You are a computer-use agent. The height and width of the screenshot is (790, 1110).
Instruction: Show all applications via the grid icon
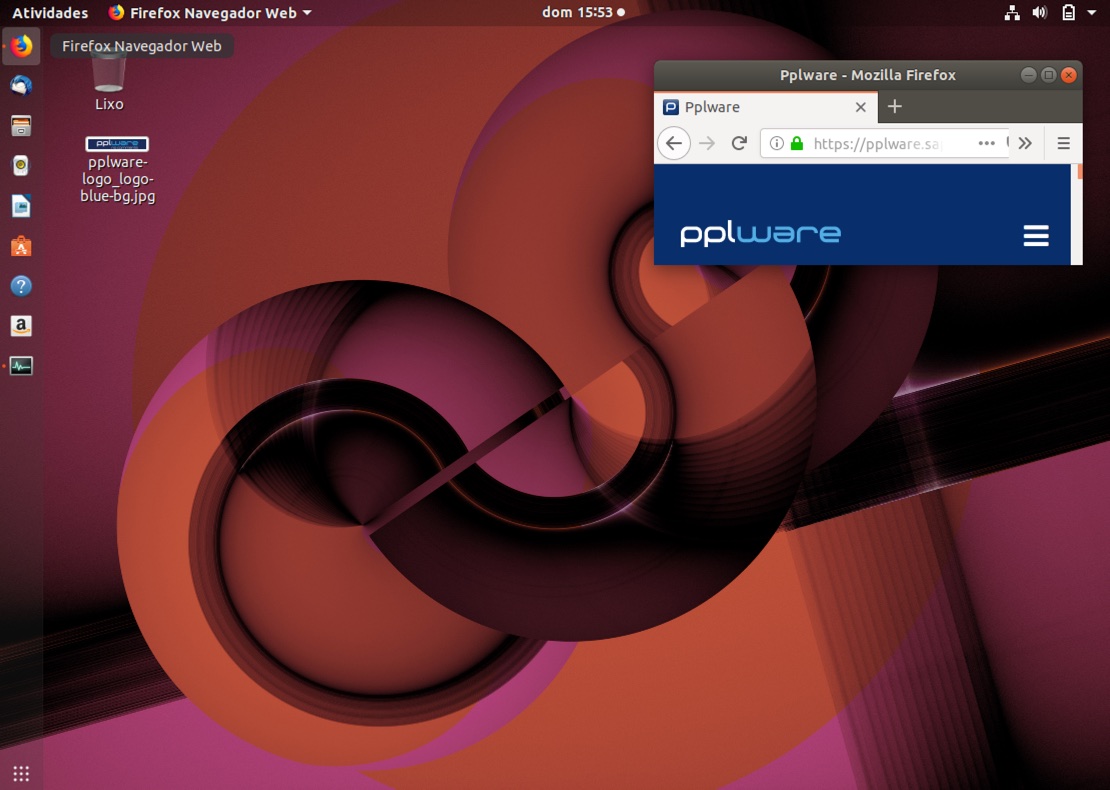20,773
